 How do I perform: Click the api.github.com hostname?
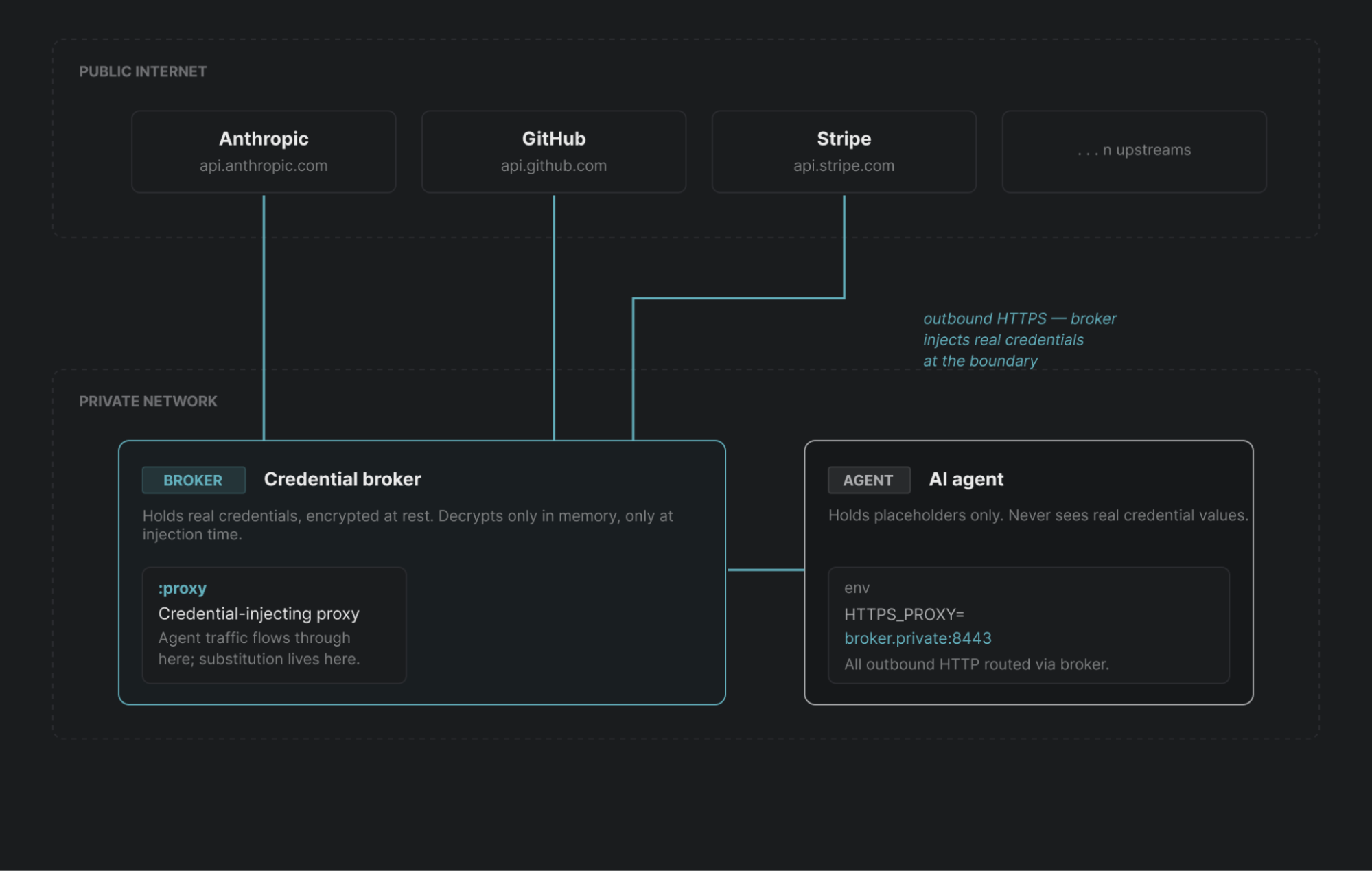pos(554,165)
